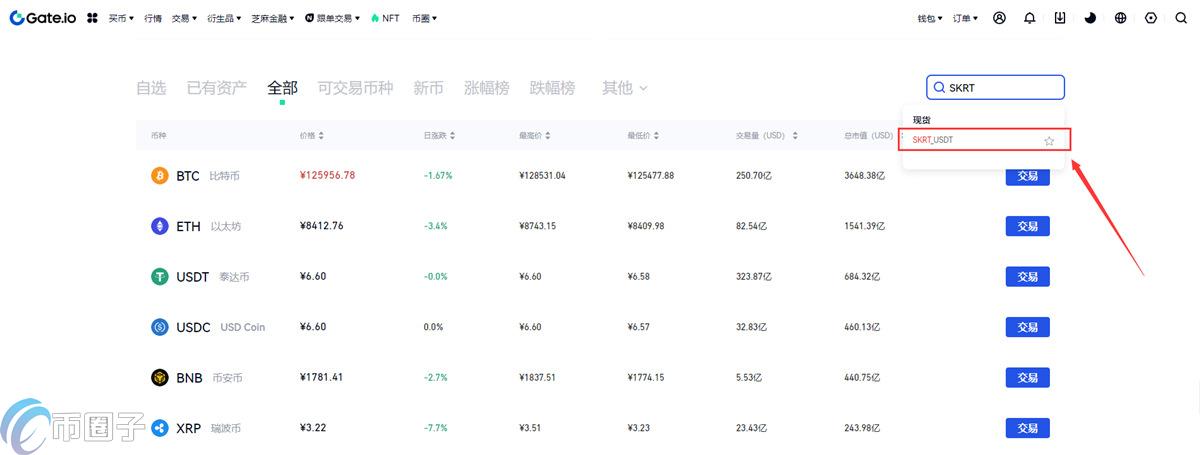Screen dimensions: 1200x455
Task: Sort the table by 日涨跌 column
Action: coord(441,135)
